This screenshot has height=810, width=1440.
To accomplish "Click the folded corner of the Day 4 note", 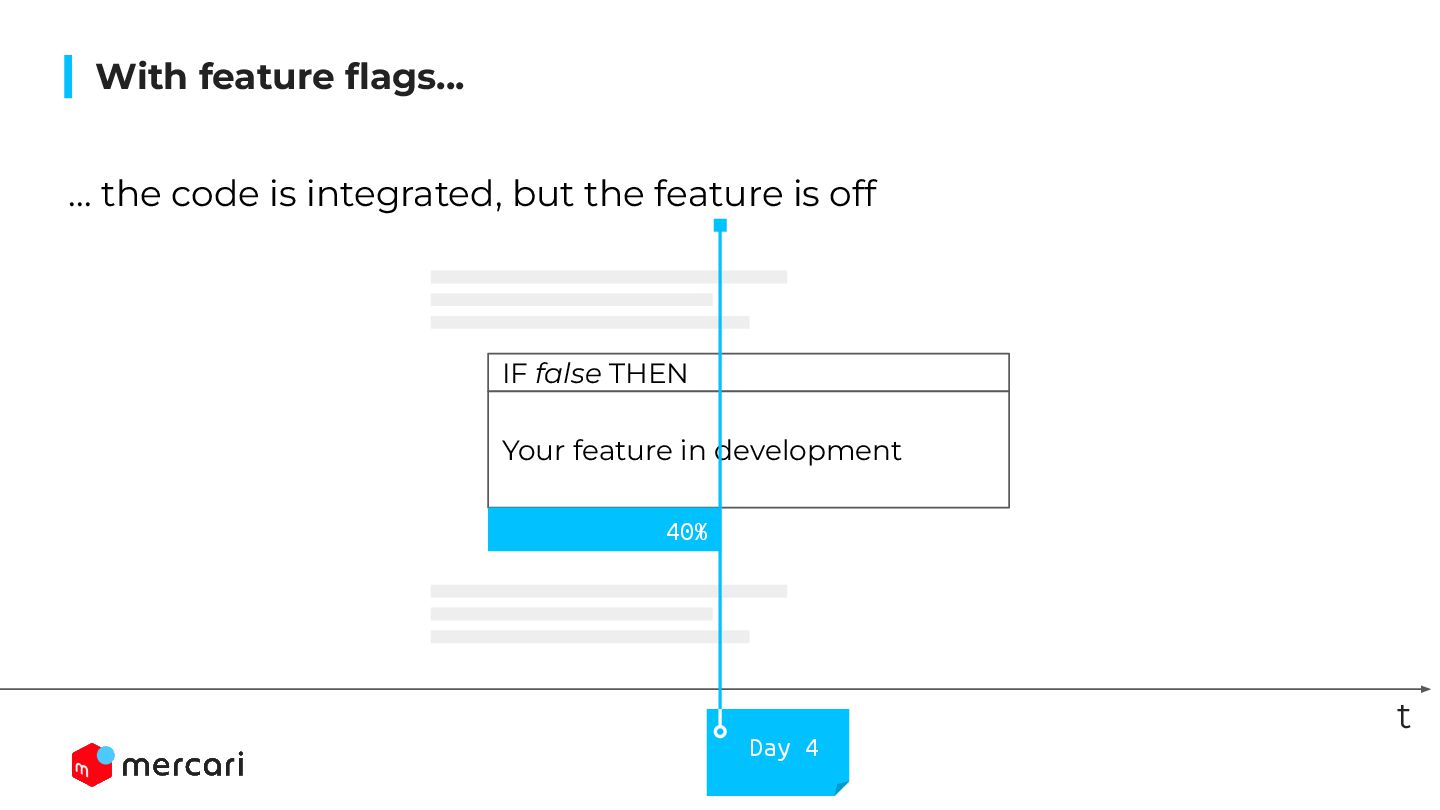I will (842, 789).
